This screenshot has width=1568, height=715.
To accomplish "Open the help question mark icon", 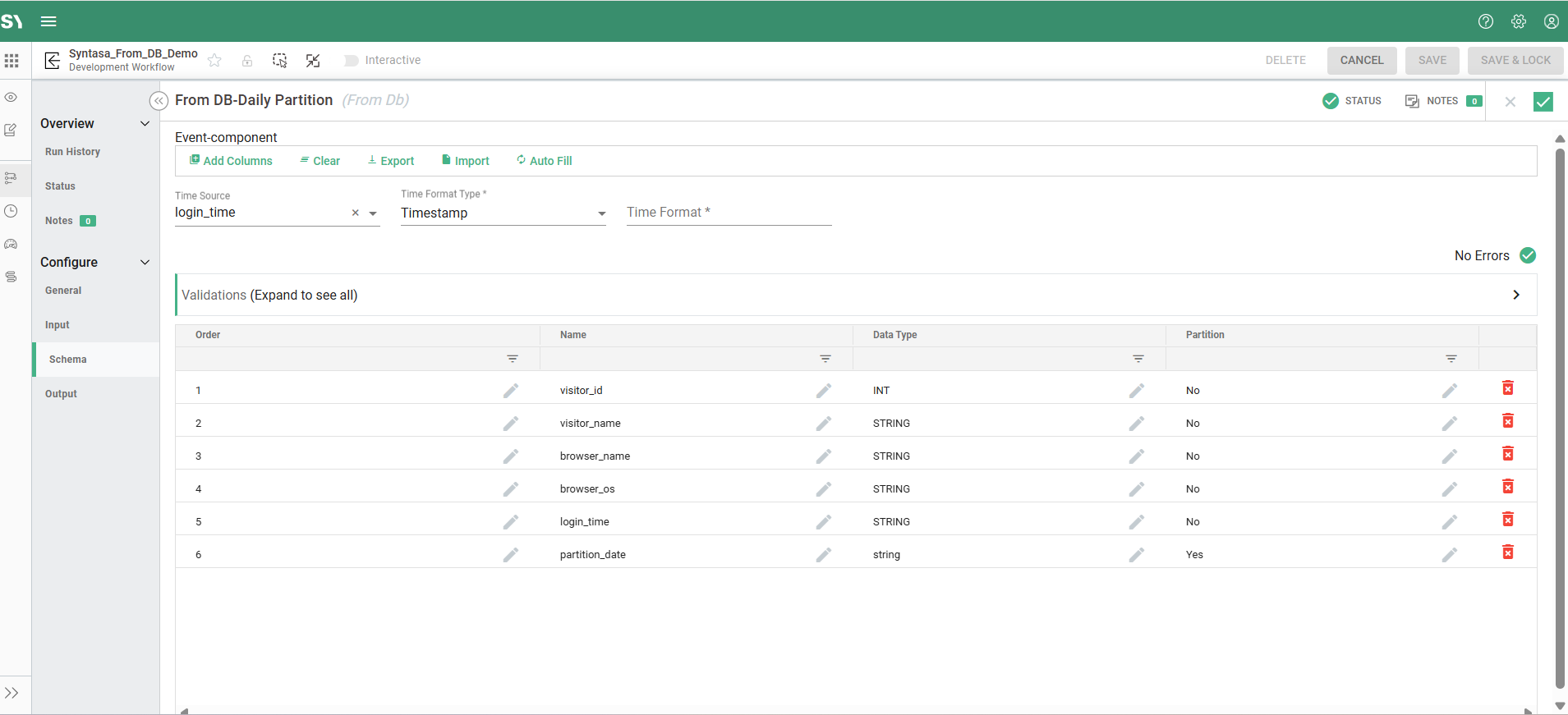I will (x=1485, y=21).
